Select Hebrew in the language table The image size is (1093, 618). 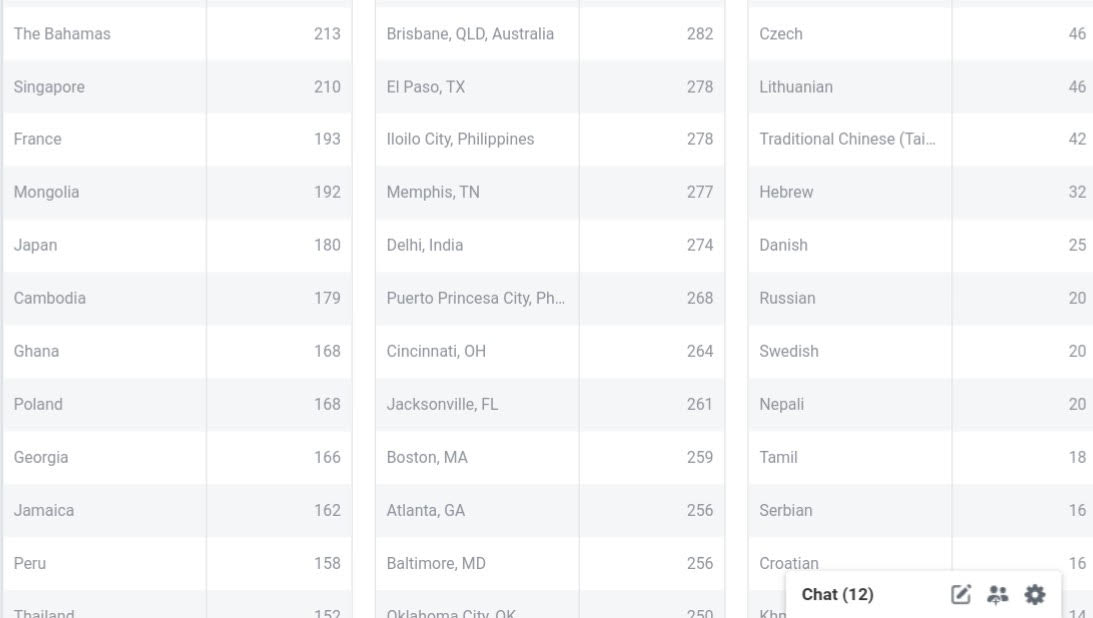pyautogui.click(x=786, y=192)
